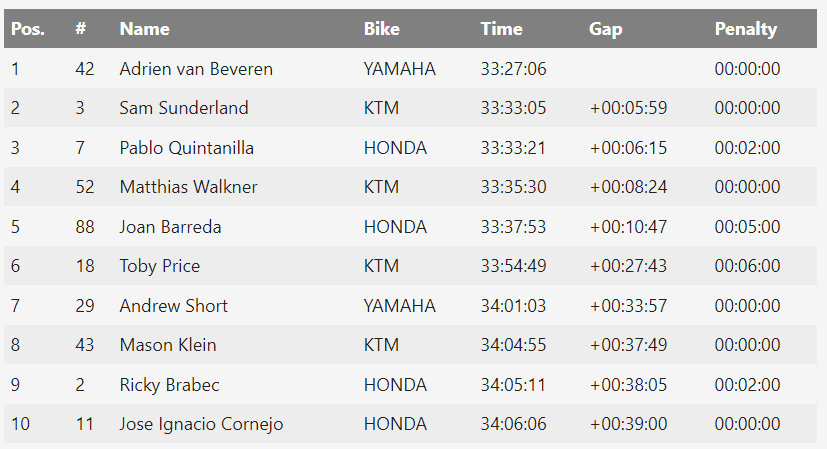Click Toby Price's 00:06:00 penalty
Viewport: 827px width, 449px height.
[748, 266]
